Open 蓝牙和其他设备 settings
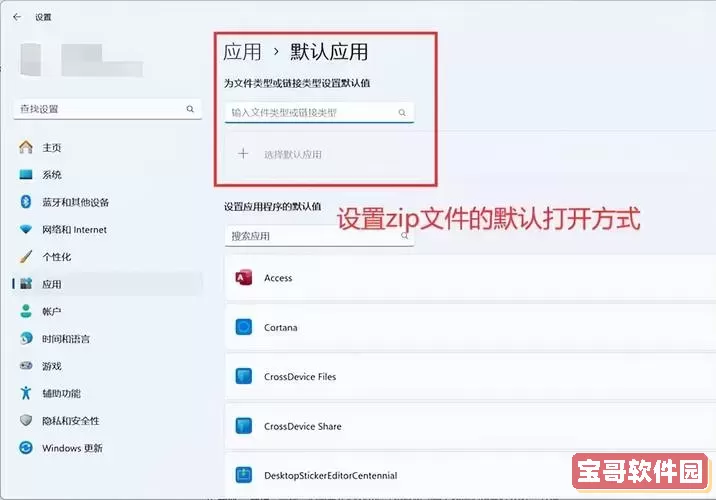The image size is (716, 500). (x=107, y=202)
